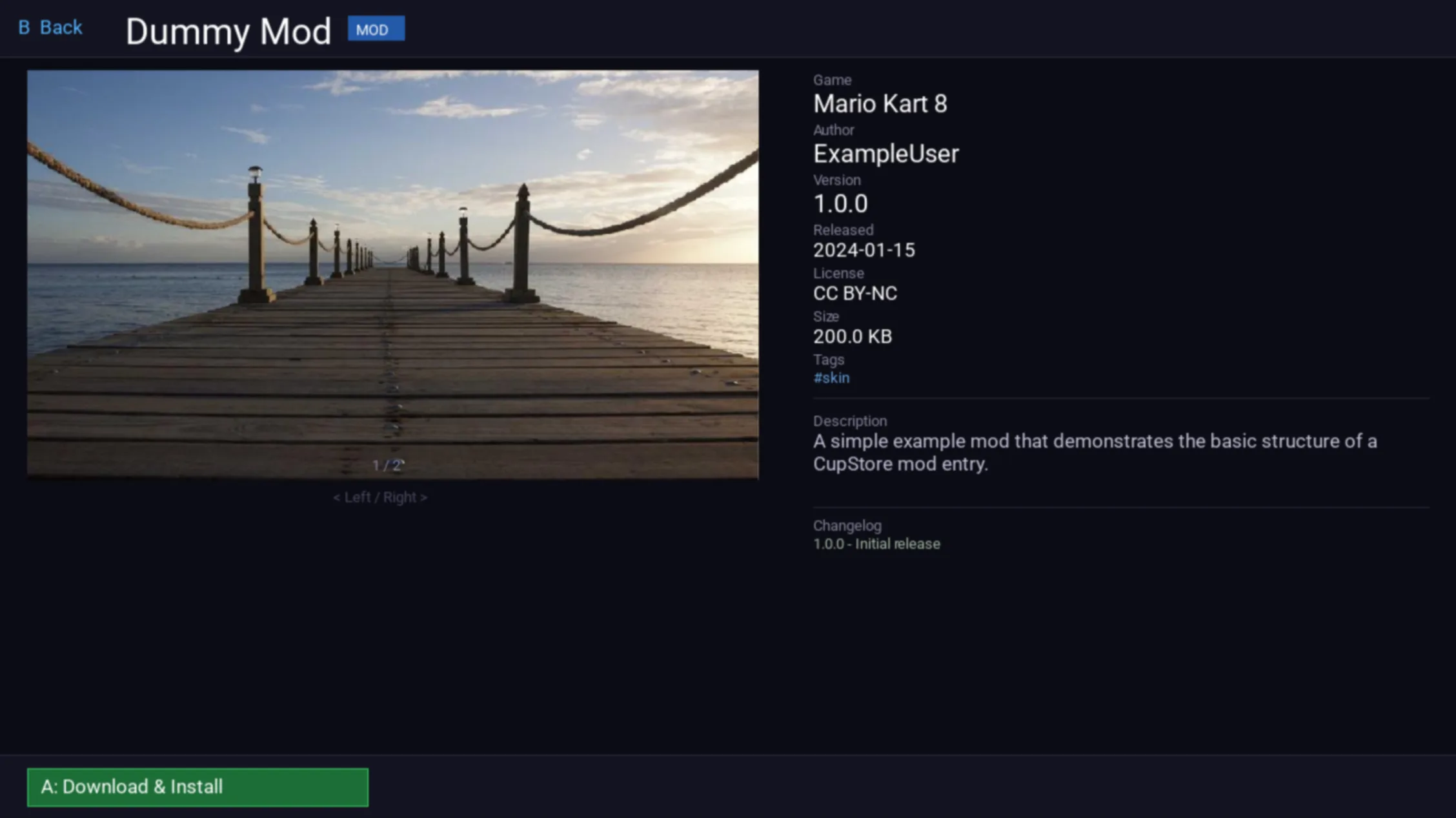Click the Changelog section heading

pos(847,526)
